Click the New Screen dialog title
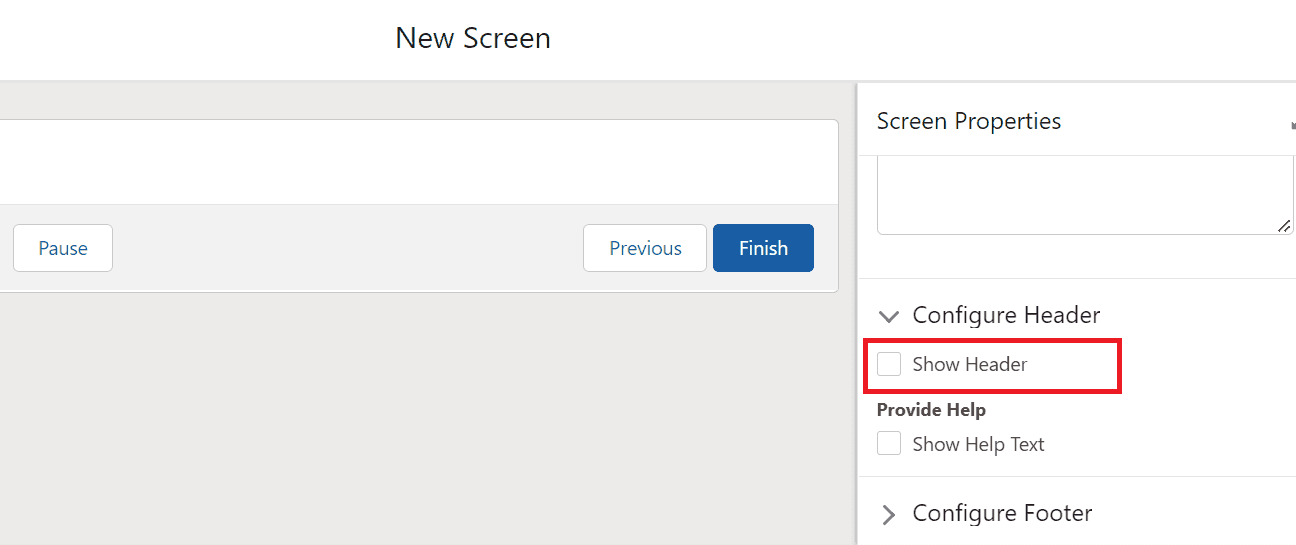 pyautogui.click(x=473, y=38)
